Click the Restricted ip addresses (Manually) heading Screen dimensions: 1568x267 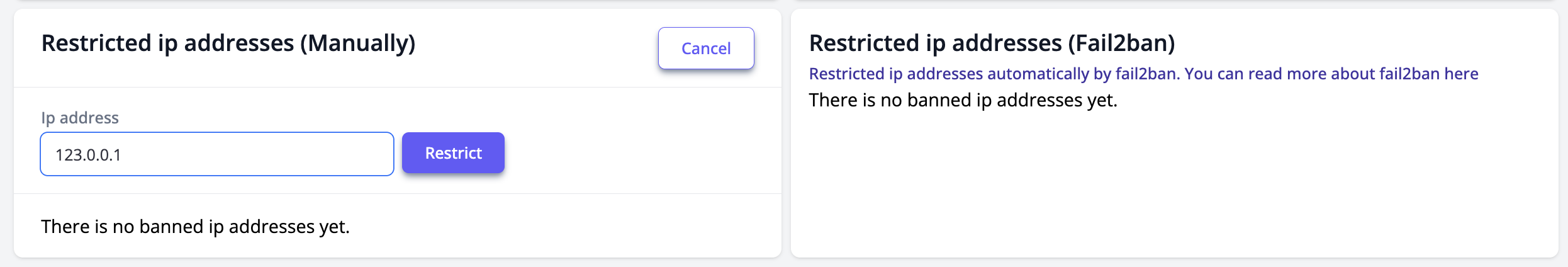coord(228,43)
